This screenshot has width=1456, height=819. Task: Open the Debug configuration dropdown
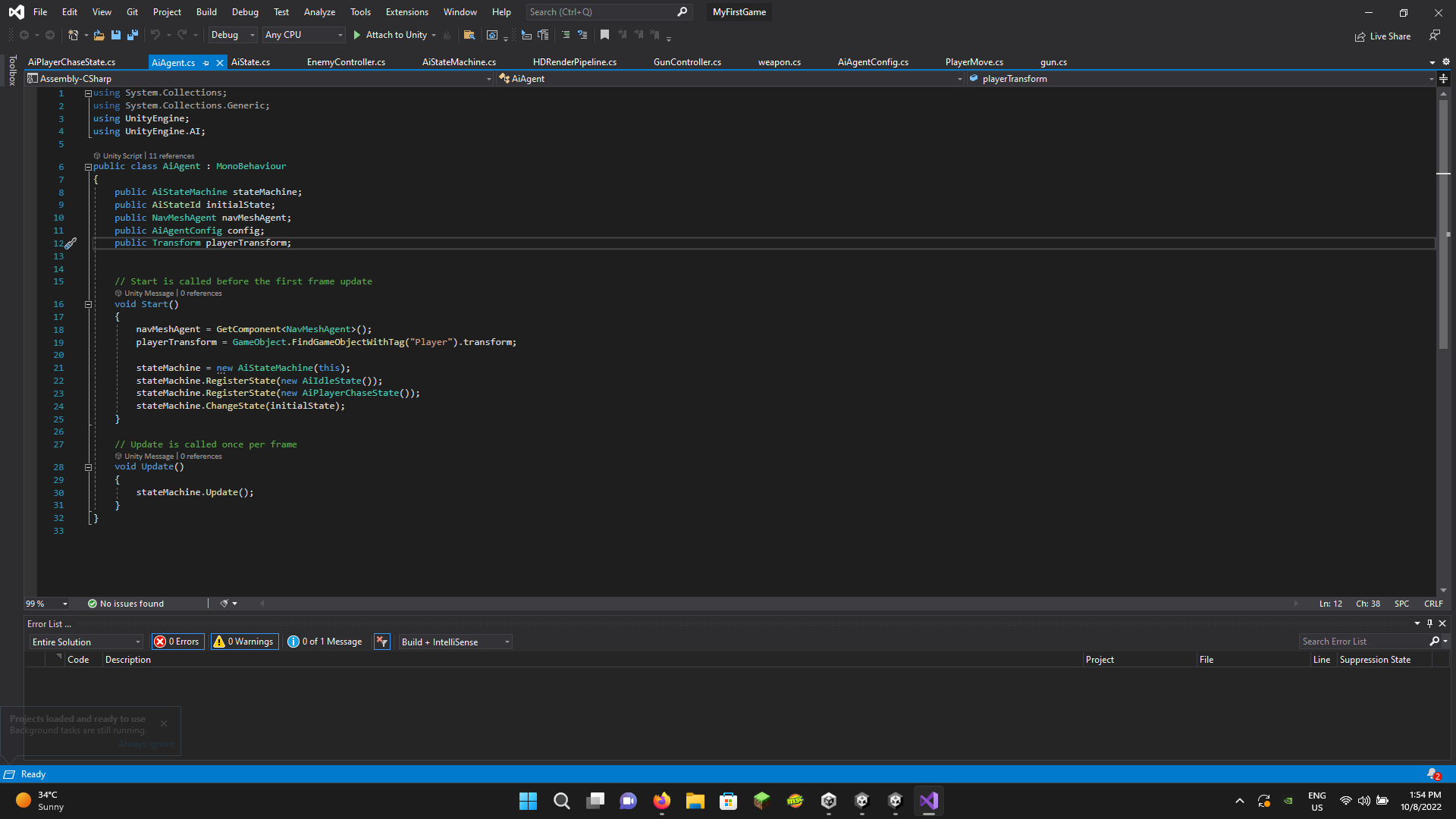pyautogui.click(x=232, y=35)
